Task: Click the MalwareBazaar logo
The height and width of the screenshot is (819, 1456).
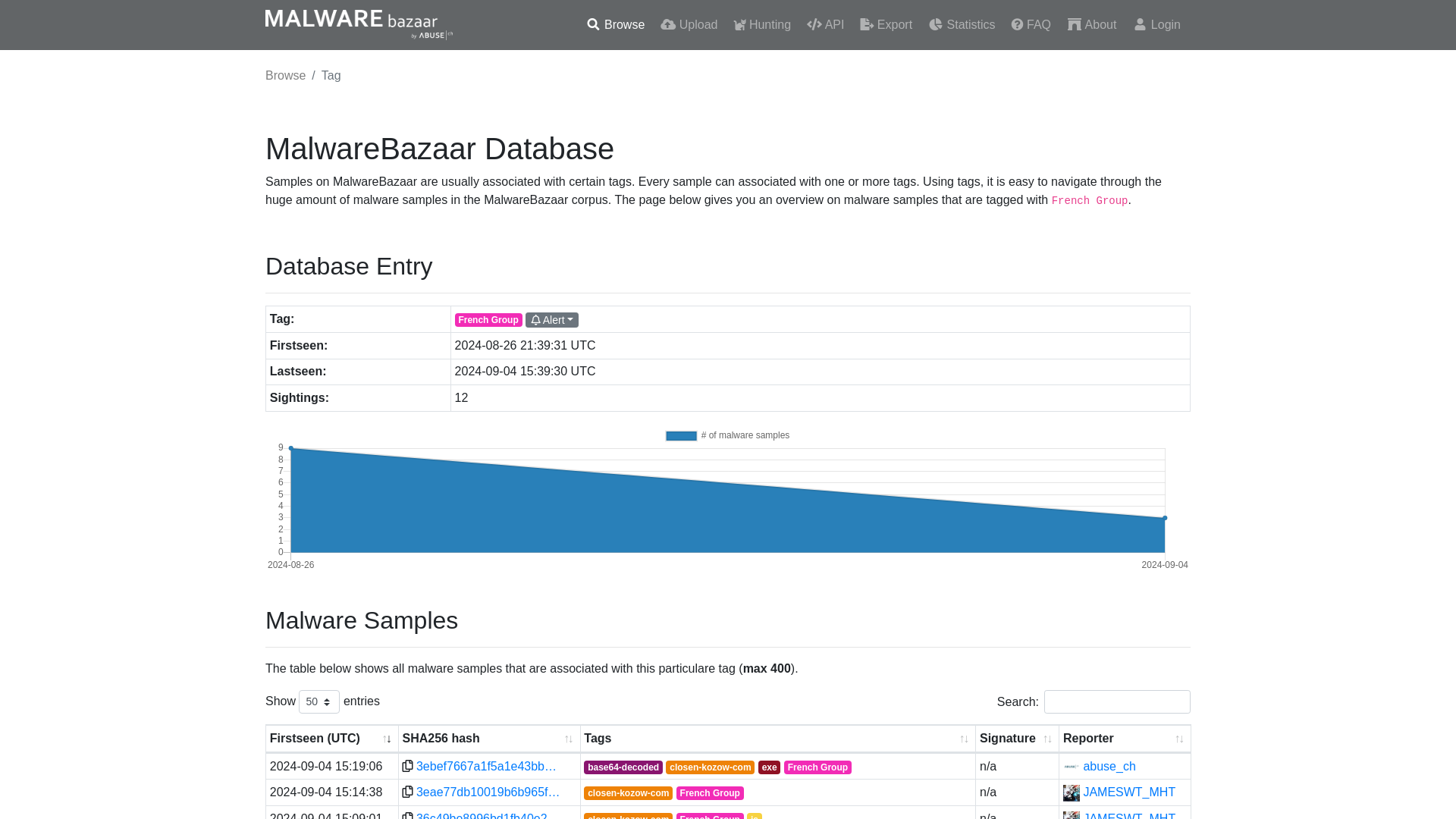Action: [x=359, y=24]
